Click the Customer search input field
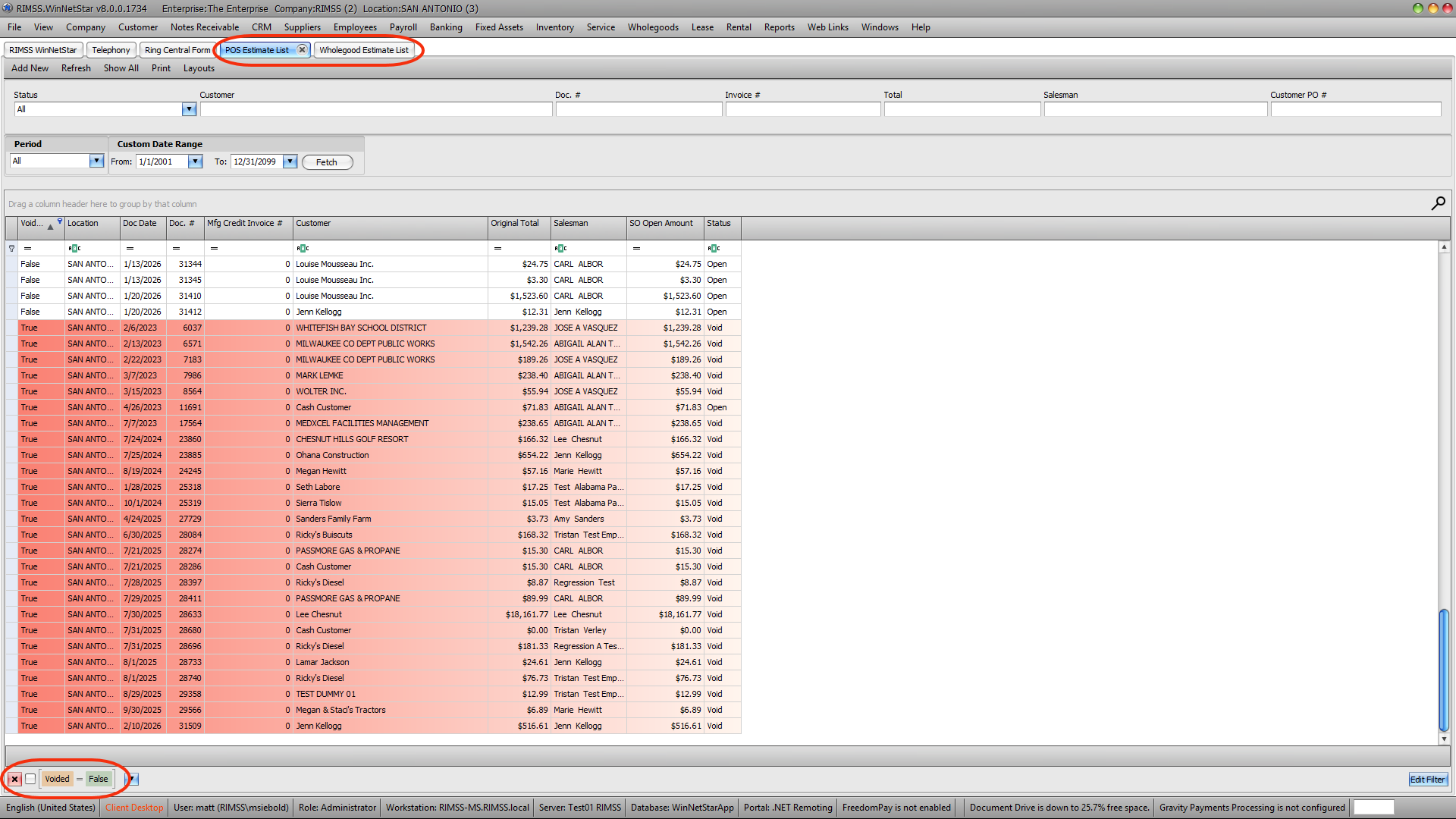The width and height of the screenshot is (1456, 819). (x=375, y=109)
